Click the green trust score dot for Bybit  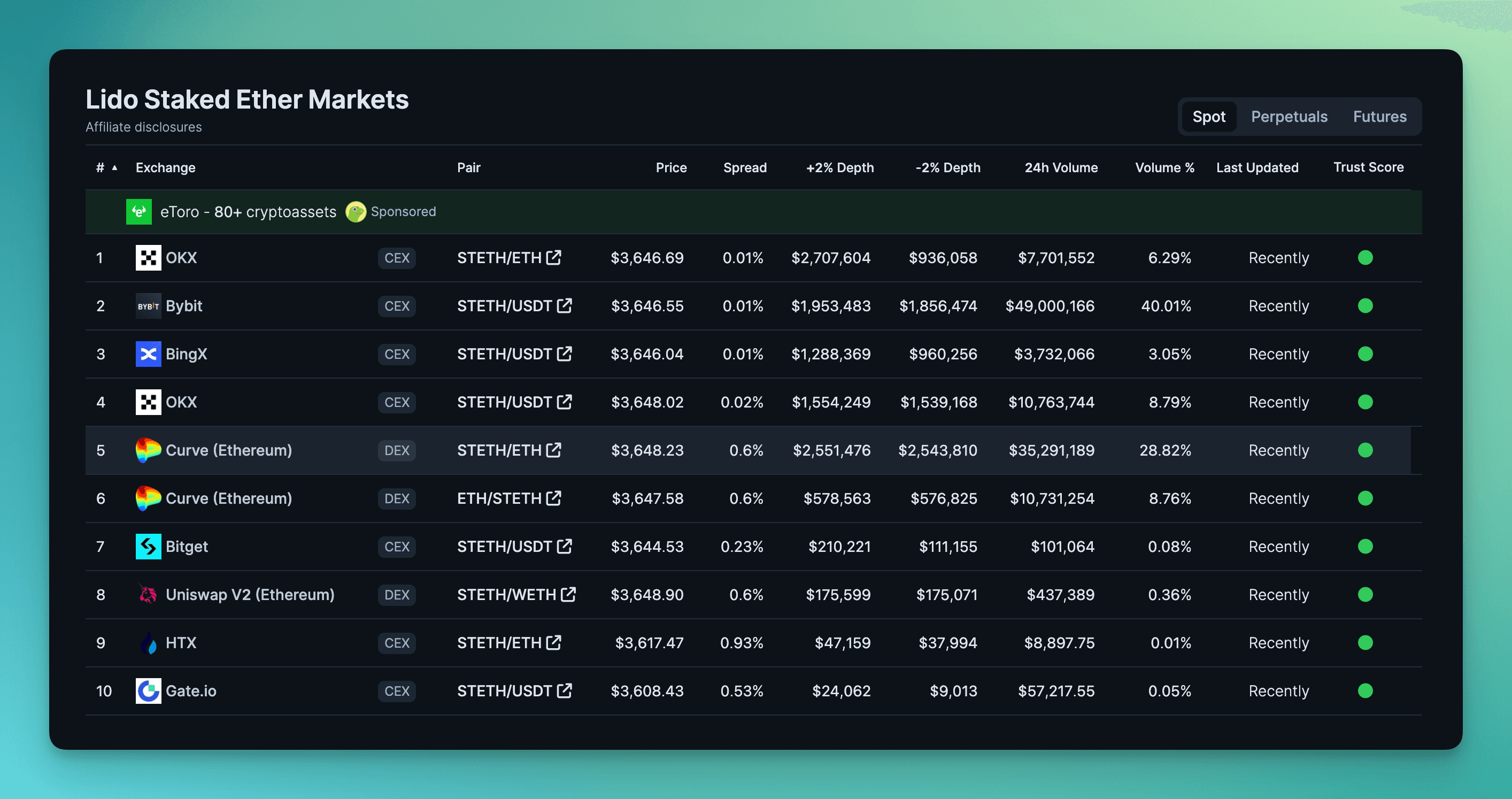click(1366, 306)
